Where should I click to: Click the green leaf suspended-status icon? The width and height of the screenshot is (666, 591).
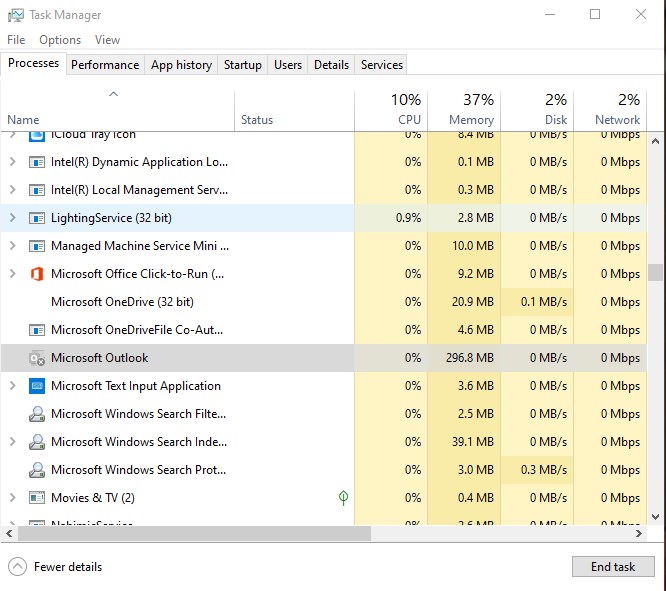(x=343, y=498)
